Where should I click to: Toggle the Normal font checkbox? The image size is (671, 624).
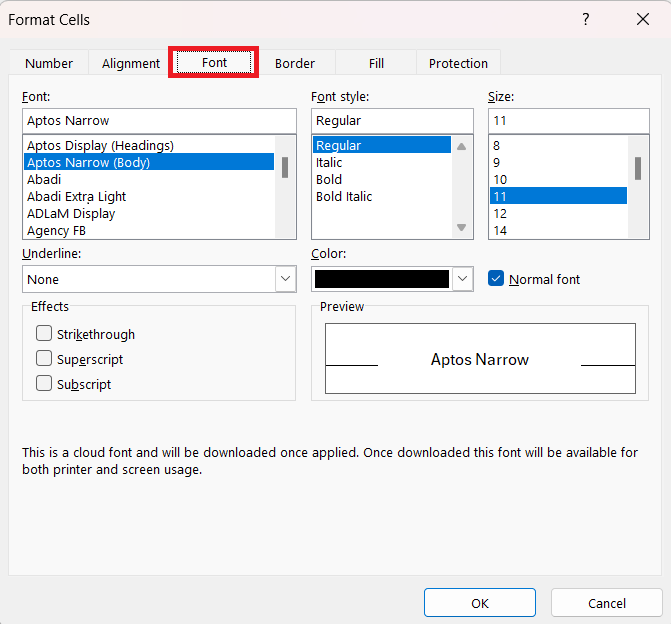click(x=496, y=279)
